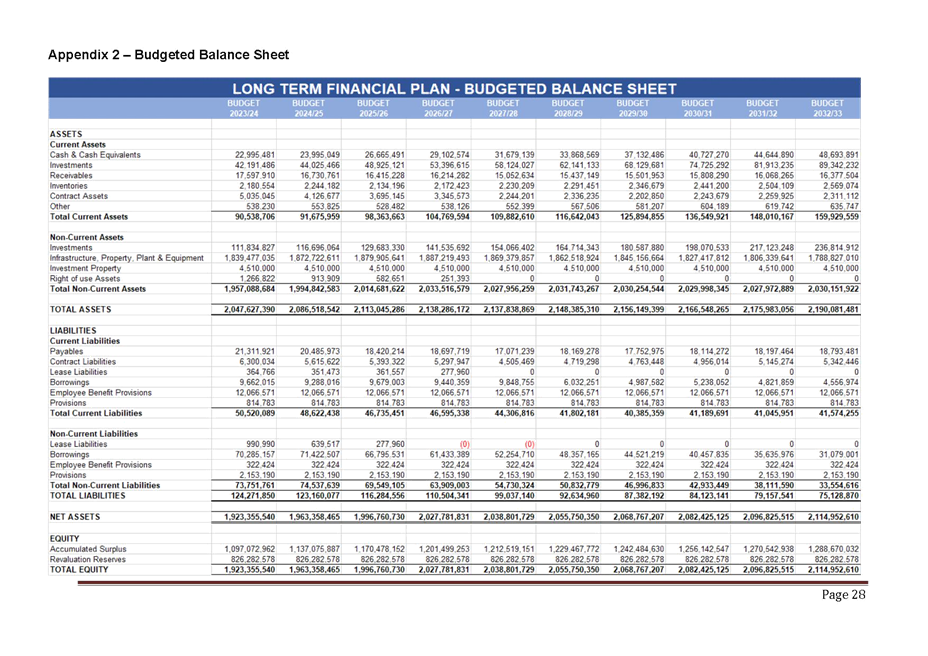Screen dimensions: 928x656
Task: Select the 'BUDGET 2023/24' column header
Action: [x=244, y=108]
